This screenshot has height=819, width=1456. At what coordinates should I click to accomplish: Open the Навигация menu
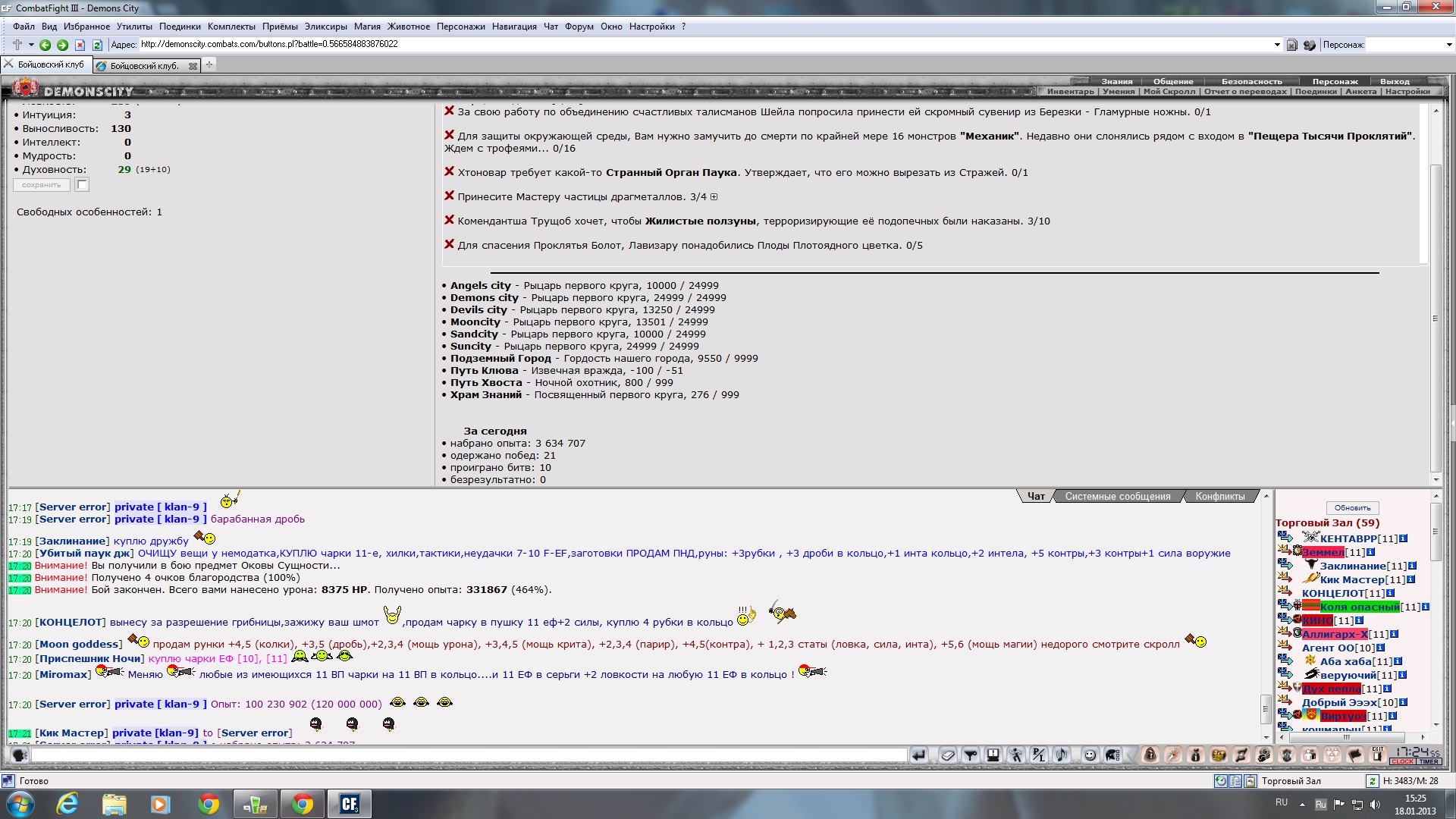(x=514, y=27)
